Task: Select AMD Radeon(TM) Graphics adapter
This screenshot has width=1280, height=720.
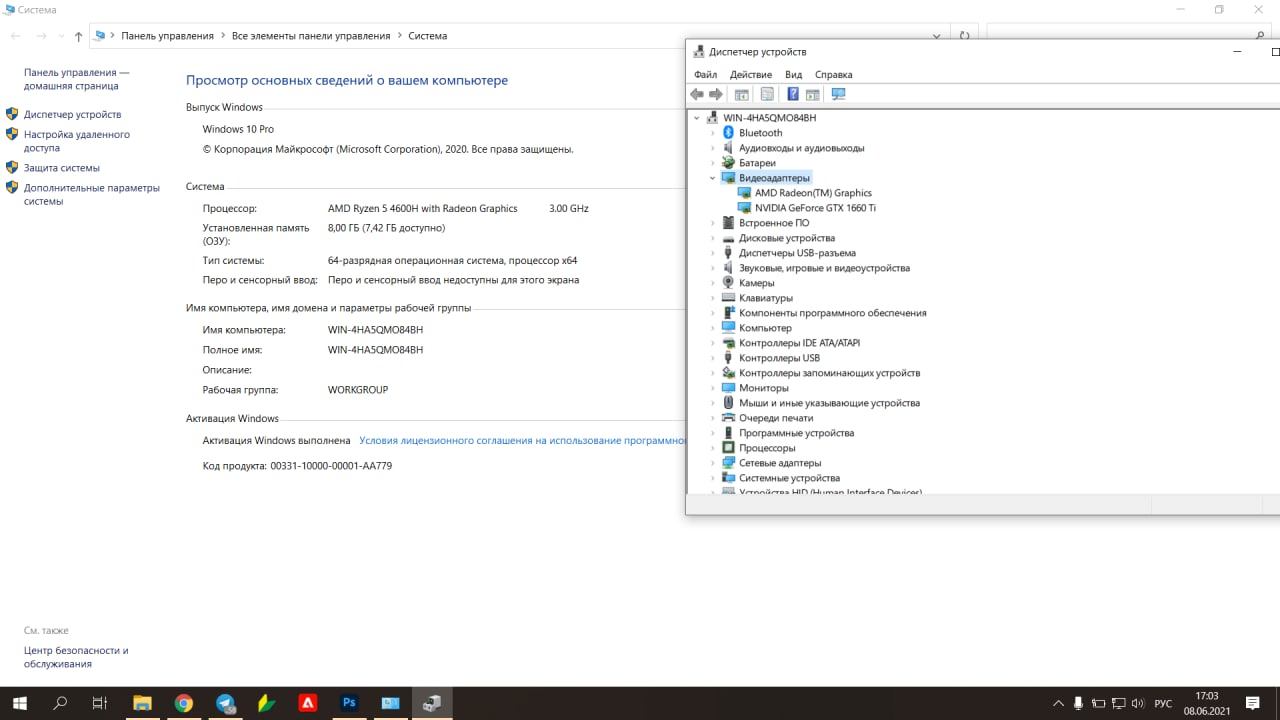Action: point(813,193)
